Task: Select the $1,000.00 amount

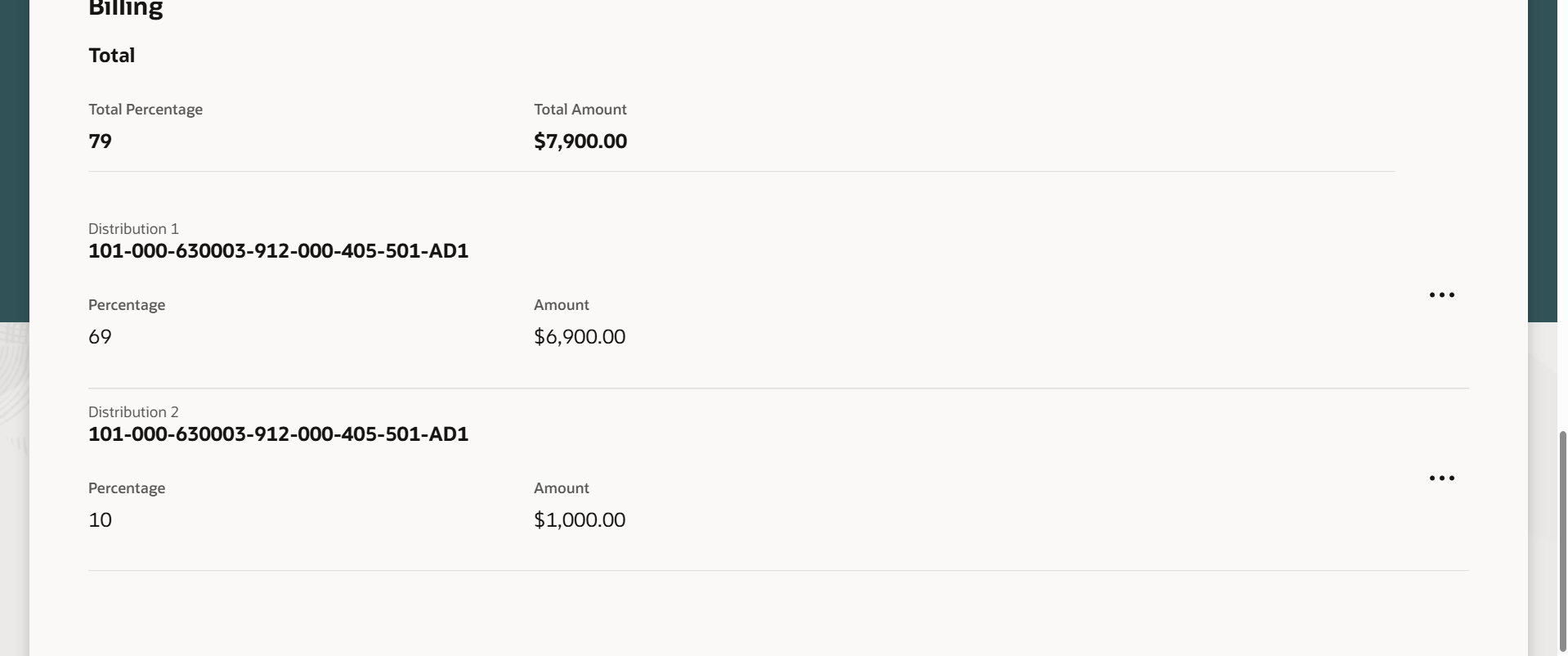Action: click(x=580, y=520)
